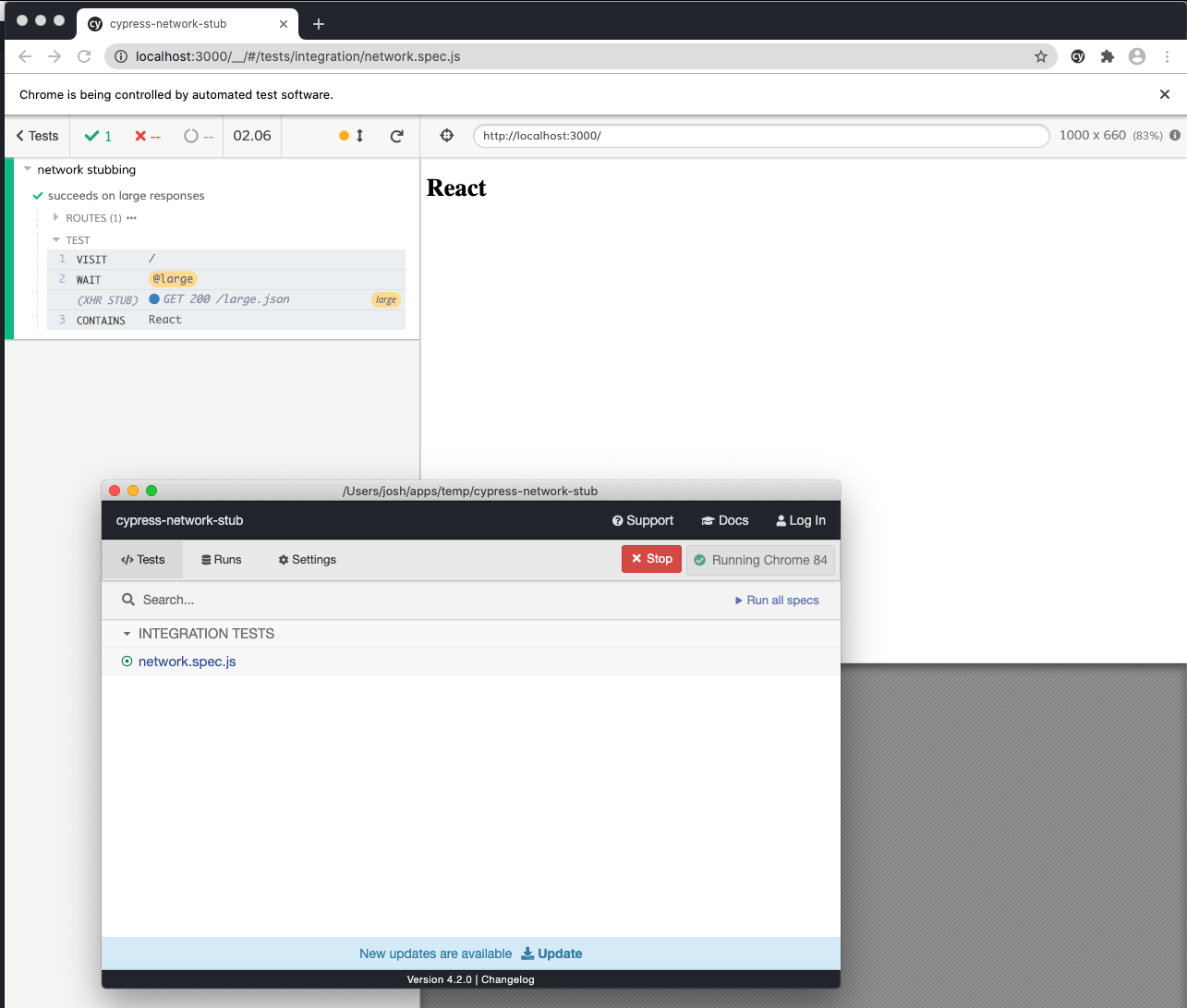1187x1008 pixels.
Task: Click the passed tests count
Action: 98,136
